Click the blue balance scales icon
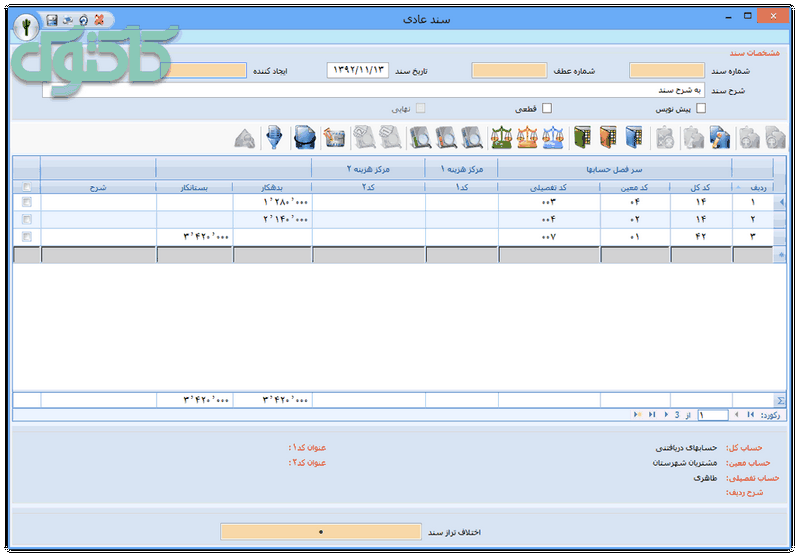This screenshot has height=558, width=800. click(553, 137)
